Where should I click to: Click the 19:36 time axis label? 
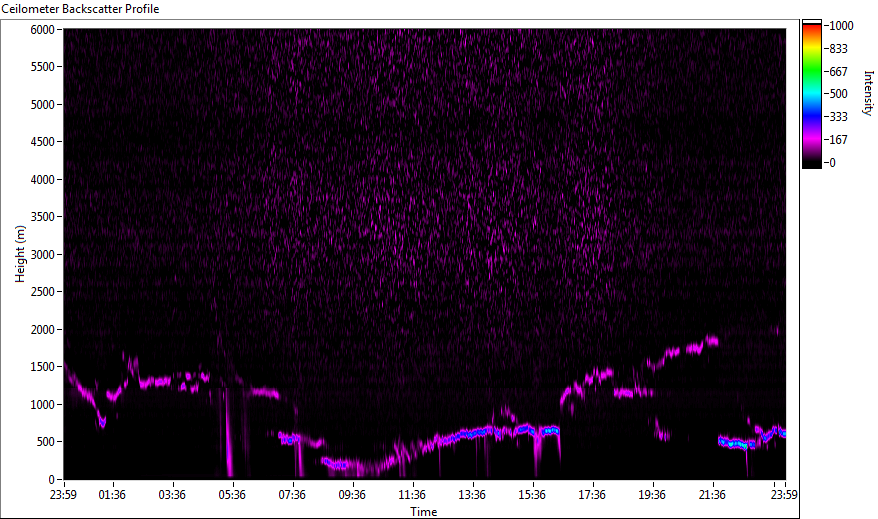point(652,495)
